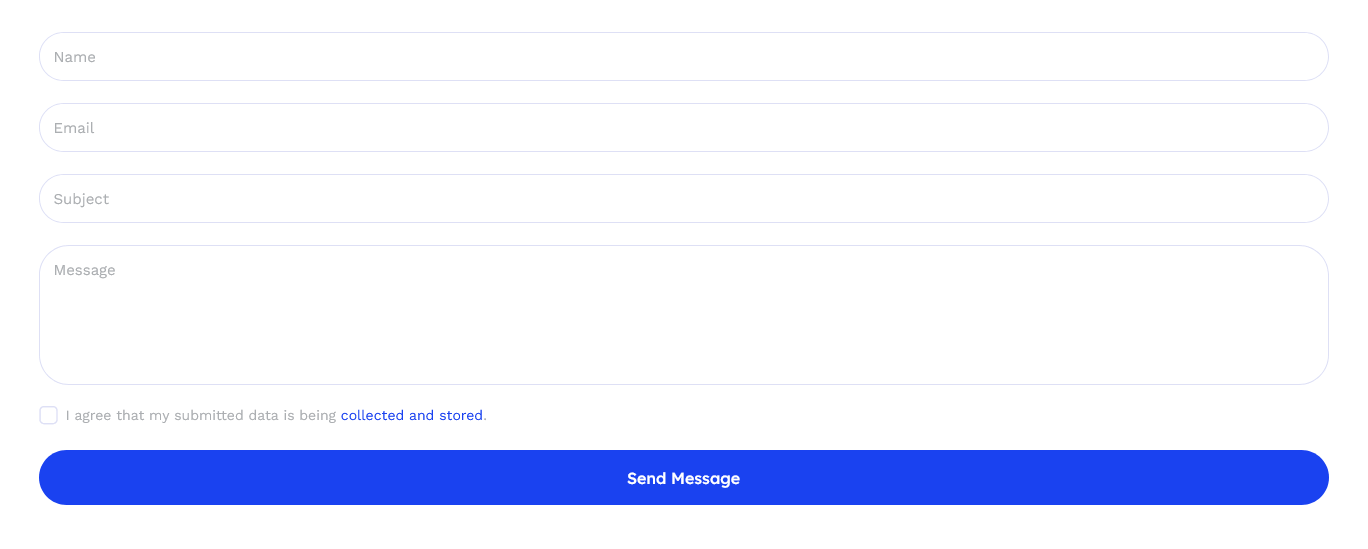This screenshot has width=1368, height=549.
Task: Click the field directly above the Message box
Action: pos(683,199)
